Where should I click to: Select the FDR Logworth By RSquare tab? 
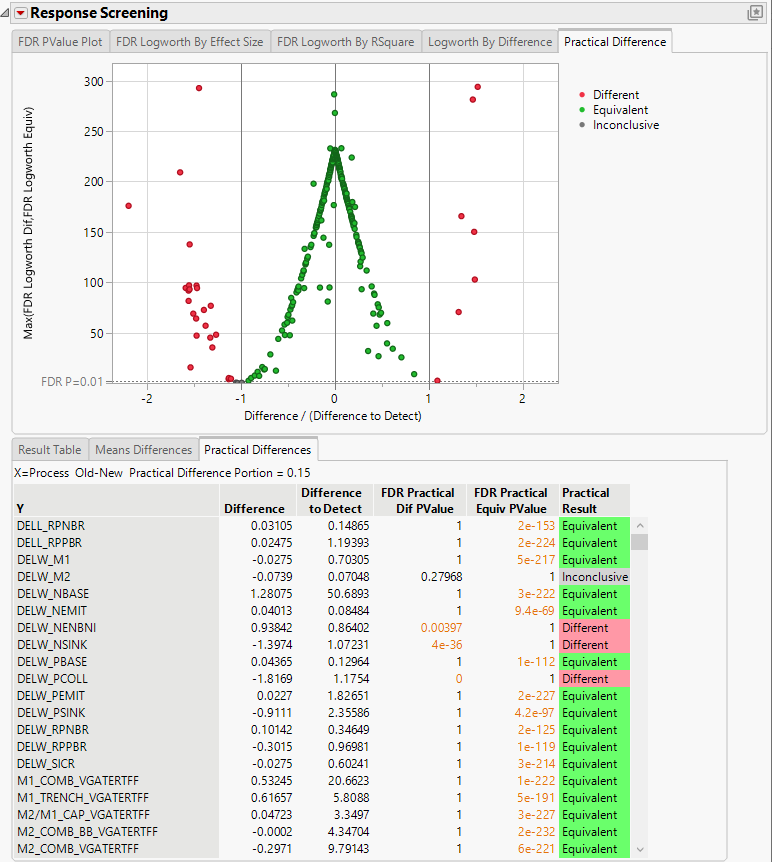tap(345, 42)
